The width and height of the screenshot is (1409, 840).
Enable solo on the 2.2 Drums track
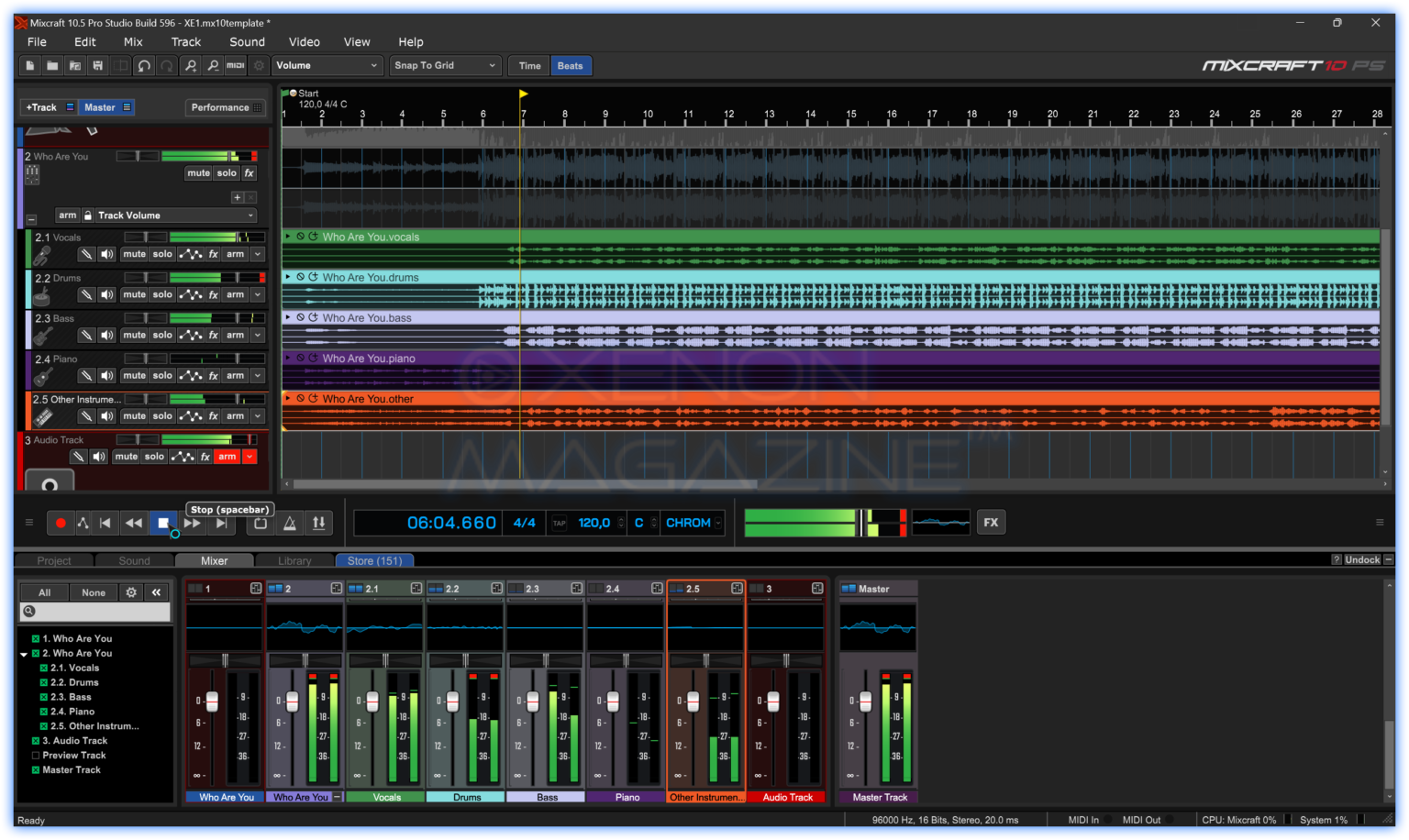coord(161,293)
